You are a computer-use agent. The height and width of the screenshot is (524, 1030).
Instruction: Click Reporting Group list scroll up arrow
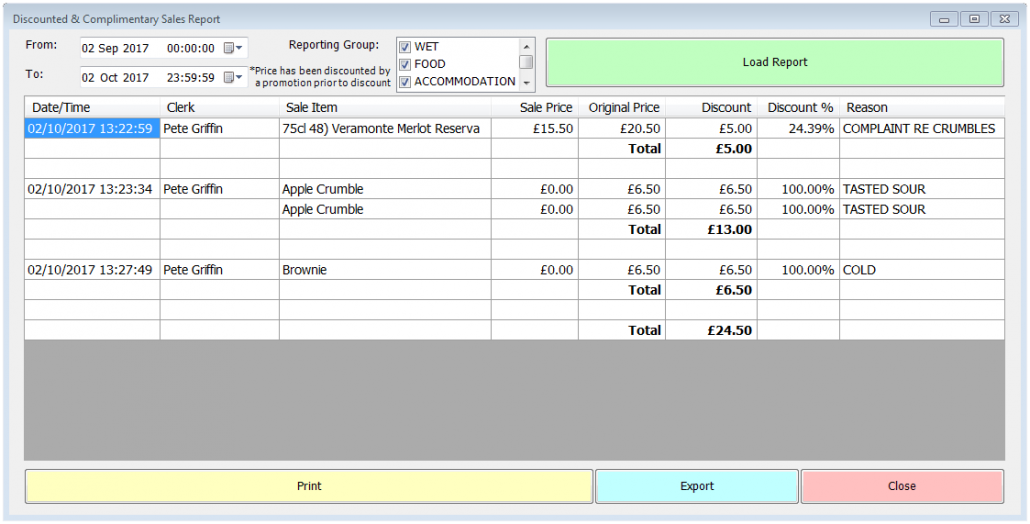point(526,47)
